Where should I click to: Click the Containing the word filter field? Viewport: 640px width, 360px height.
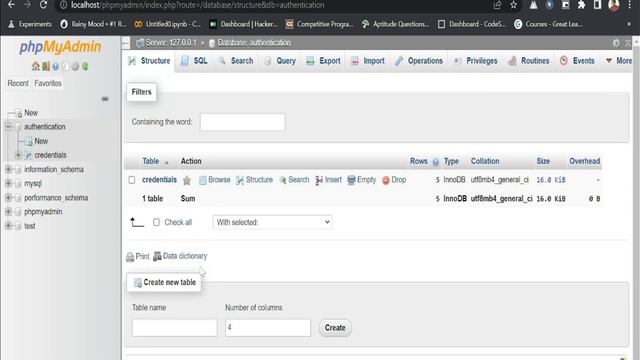click(242, 122)
